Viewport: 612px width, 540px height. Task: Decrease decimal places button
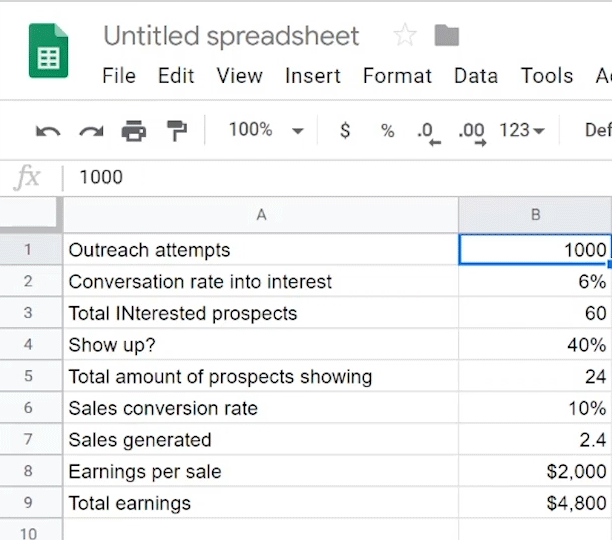click(x=429, y=131)
